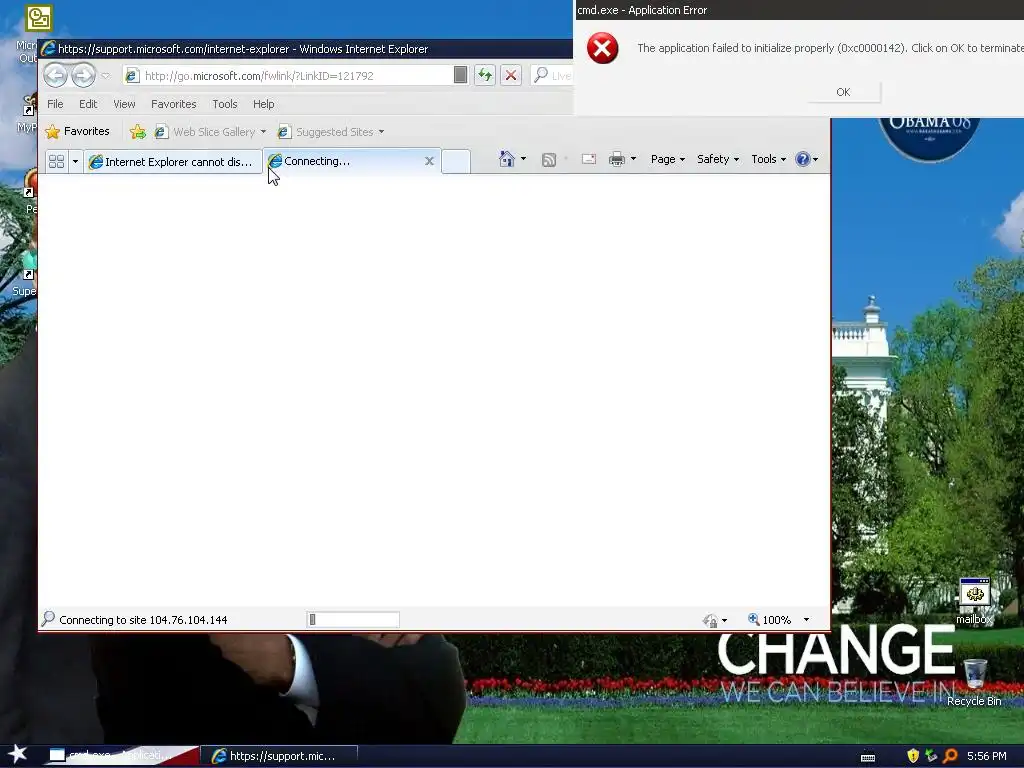Image resolution: width=1024 pixels, height=768 pixels.
Task: Click the compatibility view icon in address bar
Action: 460,75
